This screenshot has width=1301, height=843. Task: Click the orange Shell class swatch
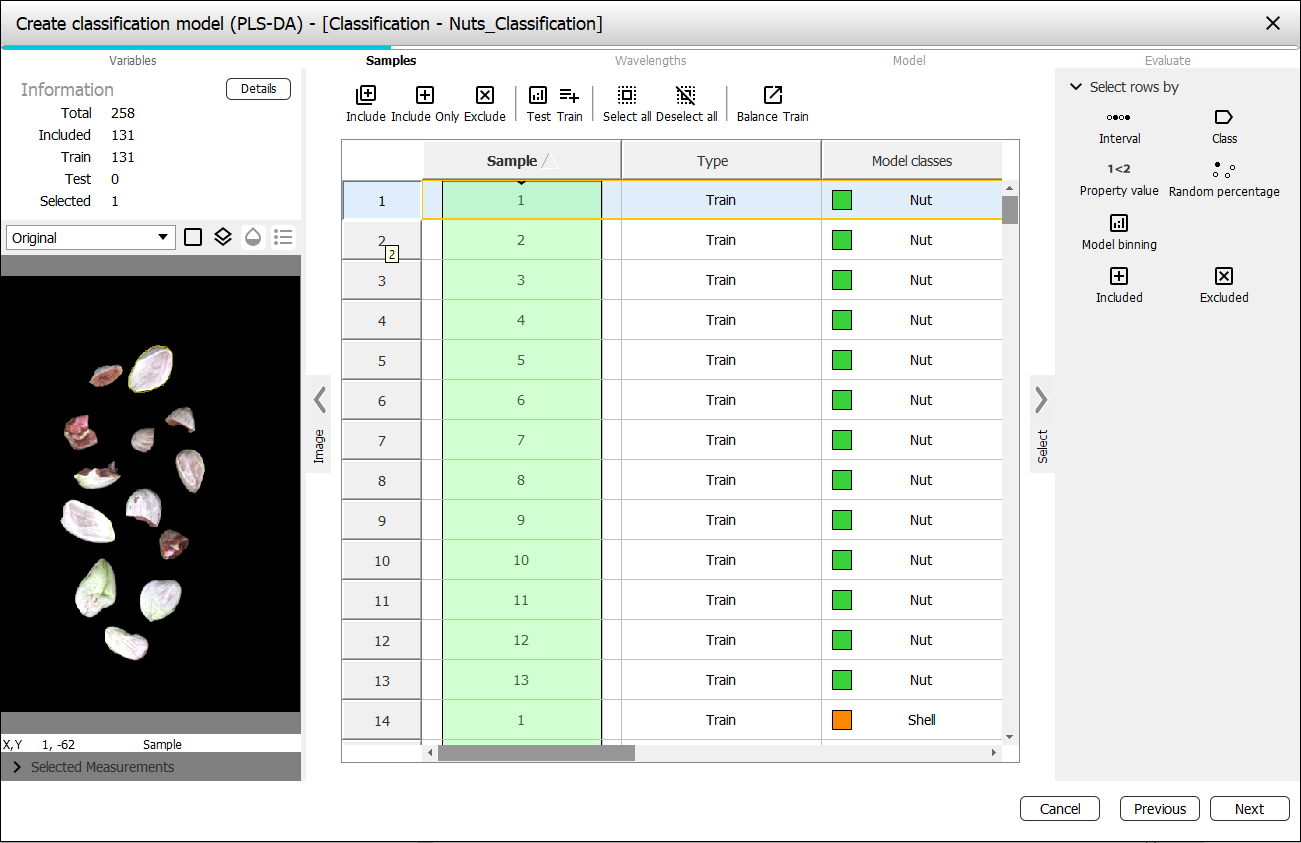(x=842, y=720)
